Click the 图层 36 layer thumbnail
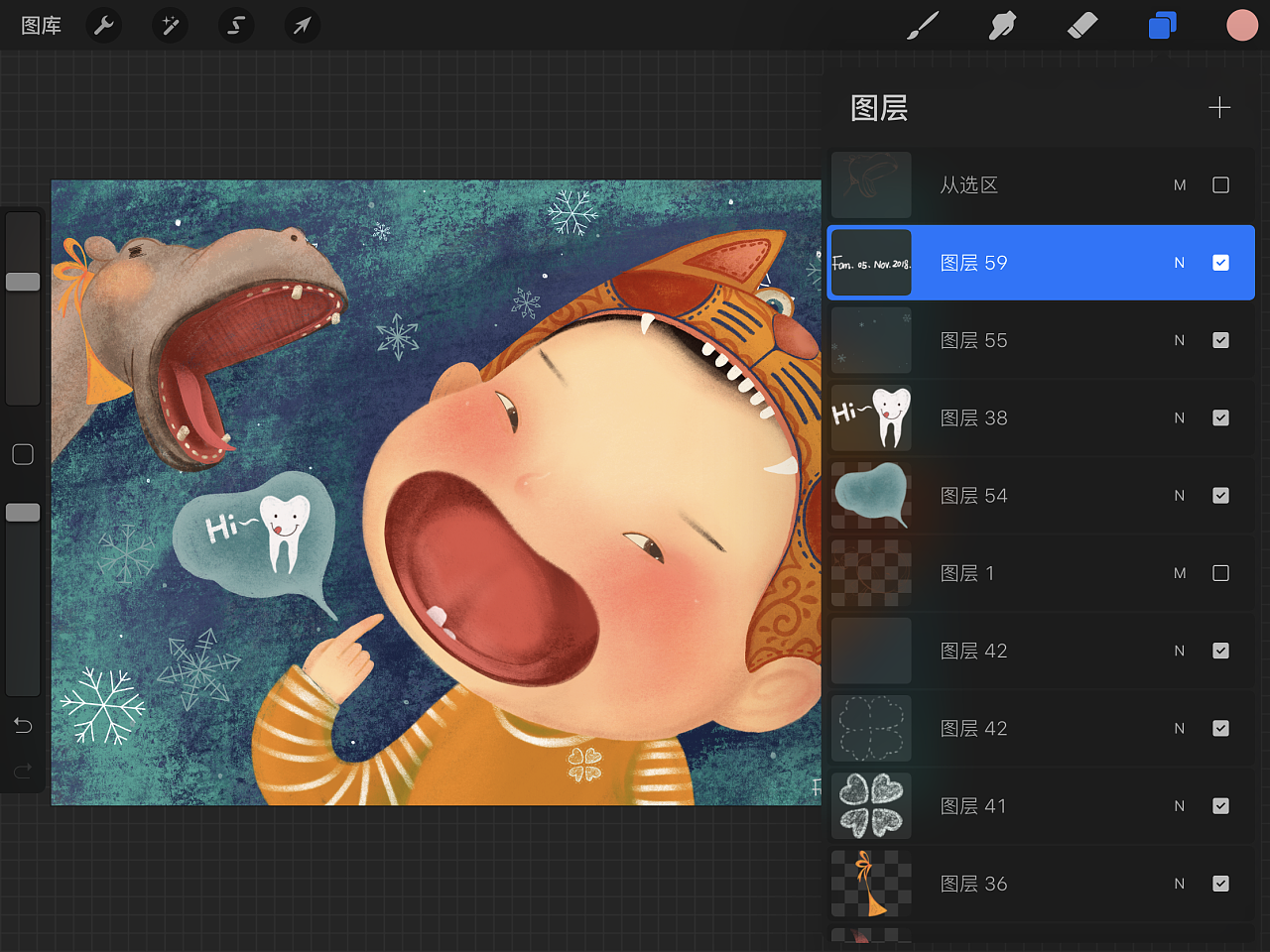Screen dimensions: 1270x952 point(871,884)
